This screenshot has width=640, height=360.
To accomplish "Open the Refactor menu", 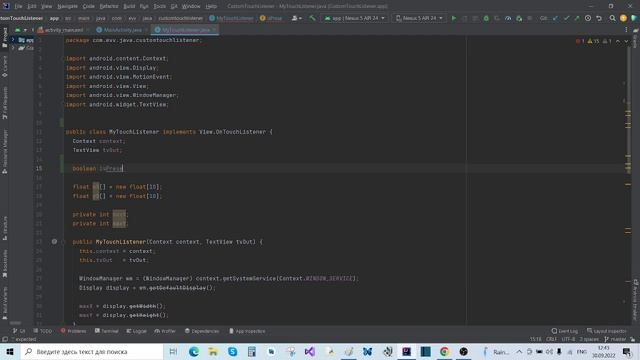I will [109, 6].
